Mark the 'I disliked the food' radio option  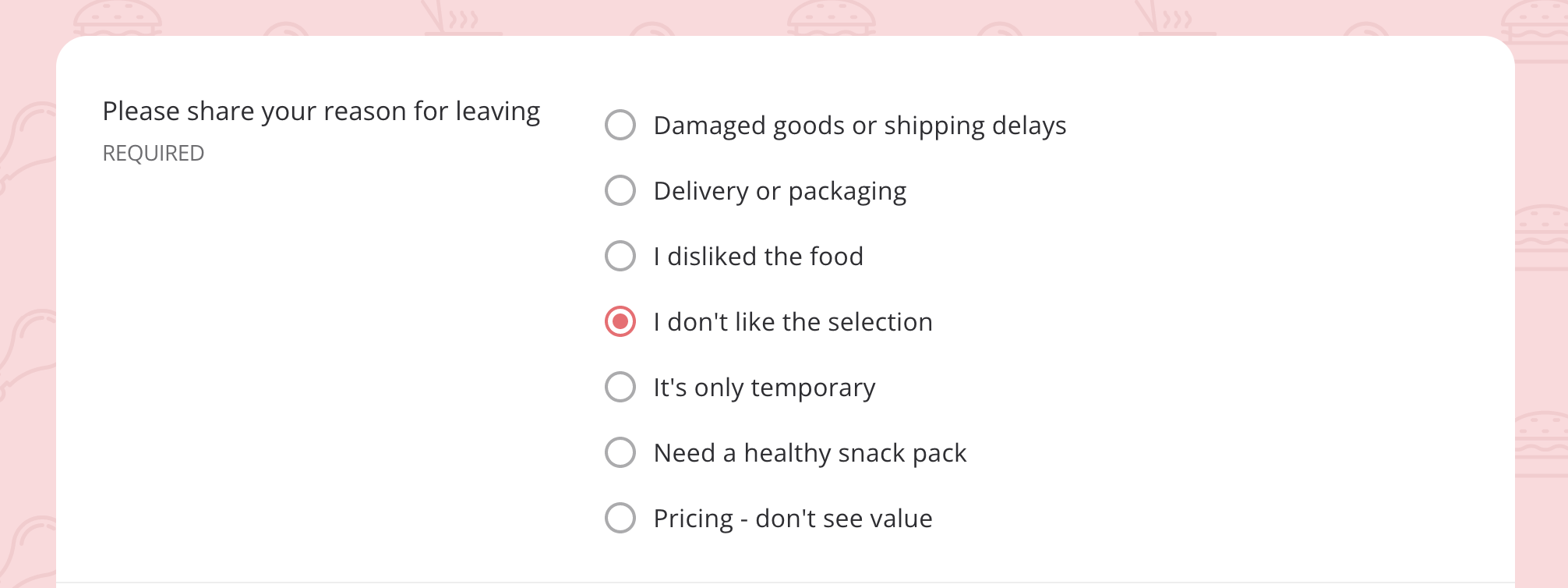pyautogui.click(x=620, y=256)
